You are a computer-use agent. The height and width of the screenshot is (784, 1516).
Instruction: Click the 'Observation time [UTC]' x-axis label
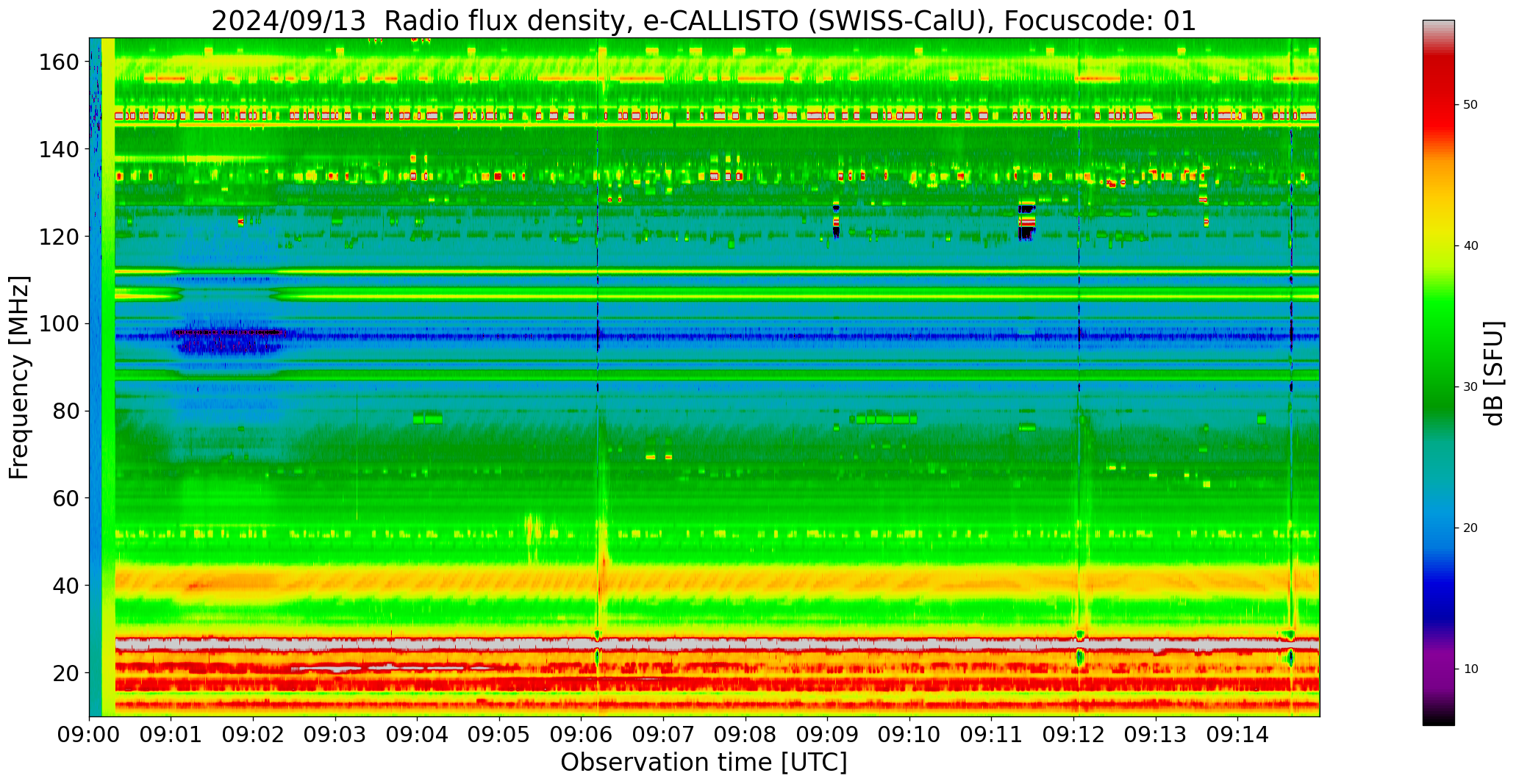(704, 763)
